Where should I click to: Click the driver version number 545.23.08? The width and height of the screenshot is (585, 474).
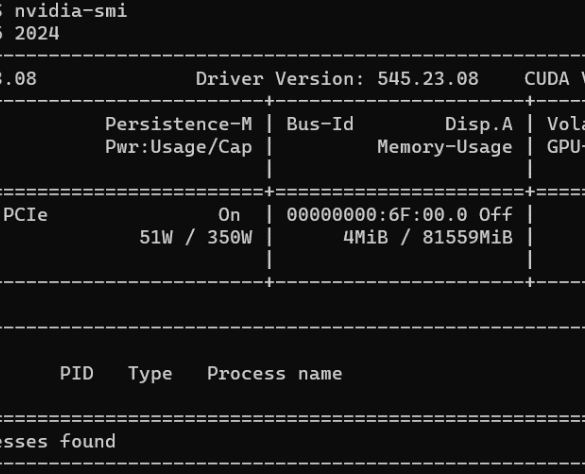click(x=428, y=79)
